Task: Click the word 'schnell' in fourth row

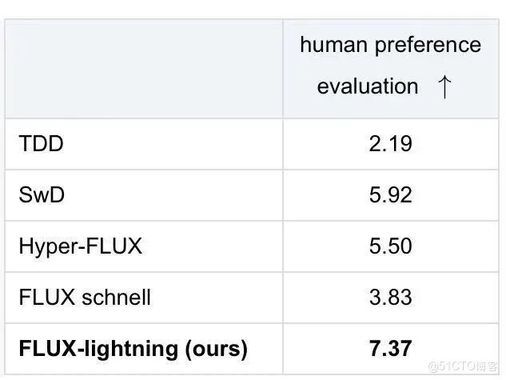Action: 116,297
